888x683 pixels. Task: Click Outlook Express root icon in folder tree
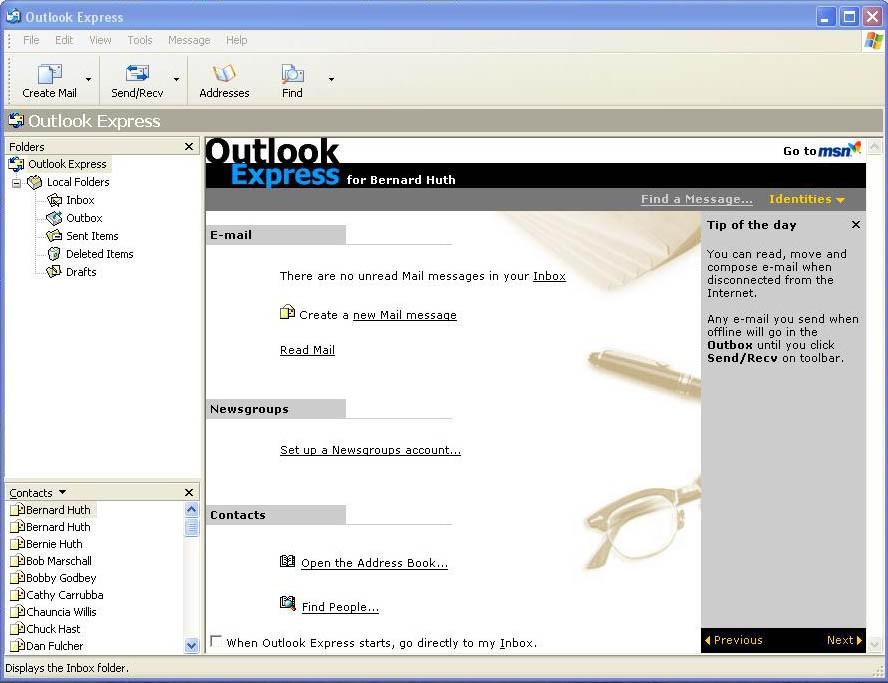coord(16,164)
